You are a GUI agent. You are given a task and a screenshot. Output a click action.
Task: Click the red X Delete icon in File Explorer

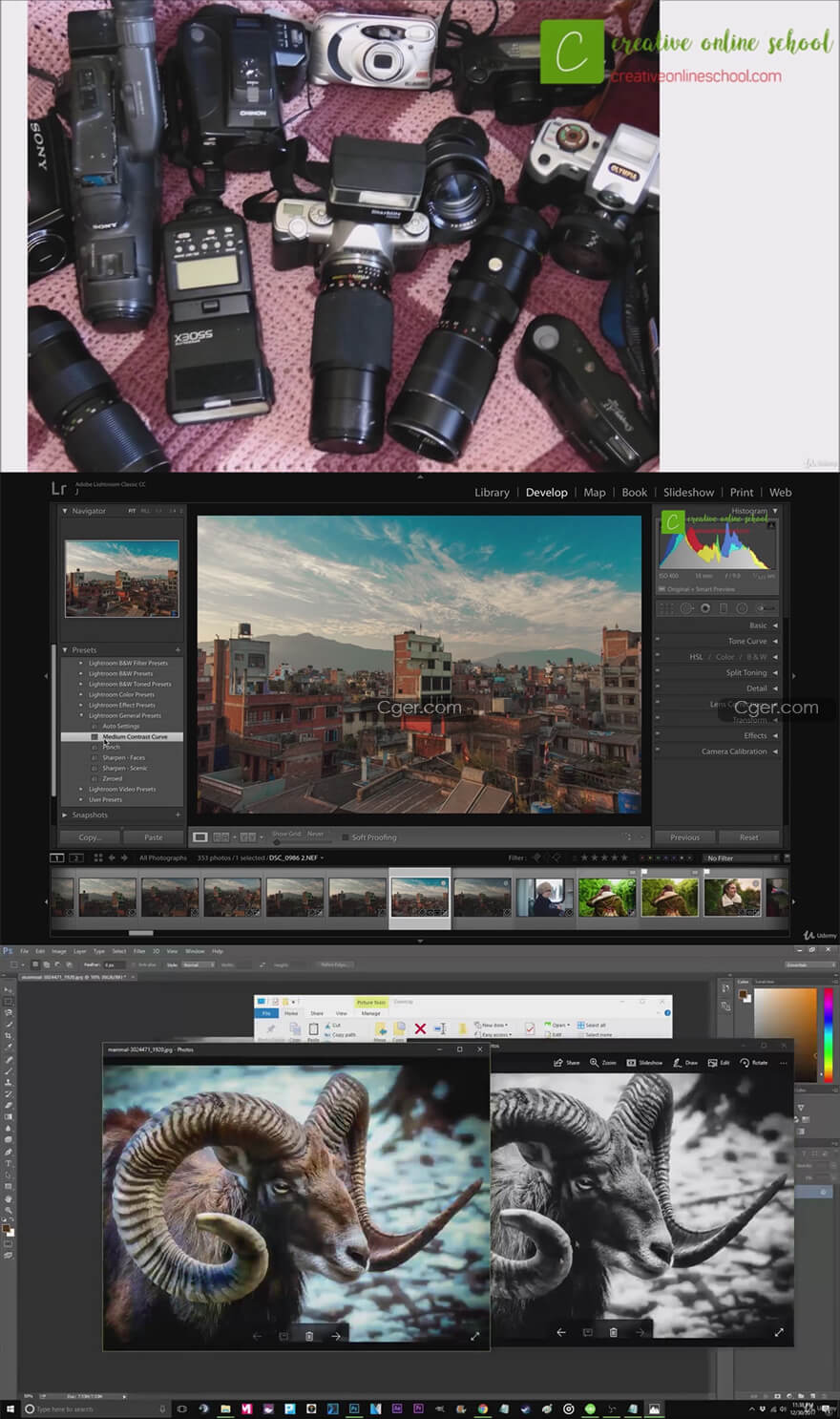pyautogui.click(x=420, y=1028)
